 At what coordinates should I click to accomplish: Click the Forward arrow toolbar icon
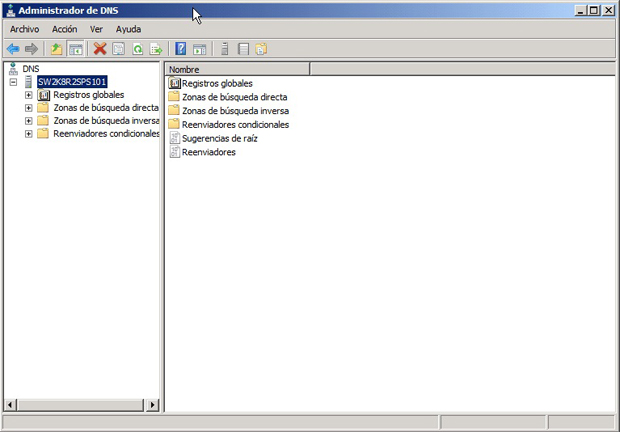click(x=31, y=49)
